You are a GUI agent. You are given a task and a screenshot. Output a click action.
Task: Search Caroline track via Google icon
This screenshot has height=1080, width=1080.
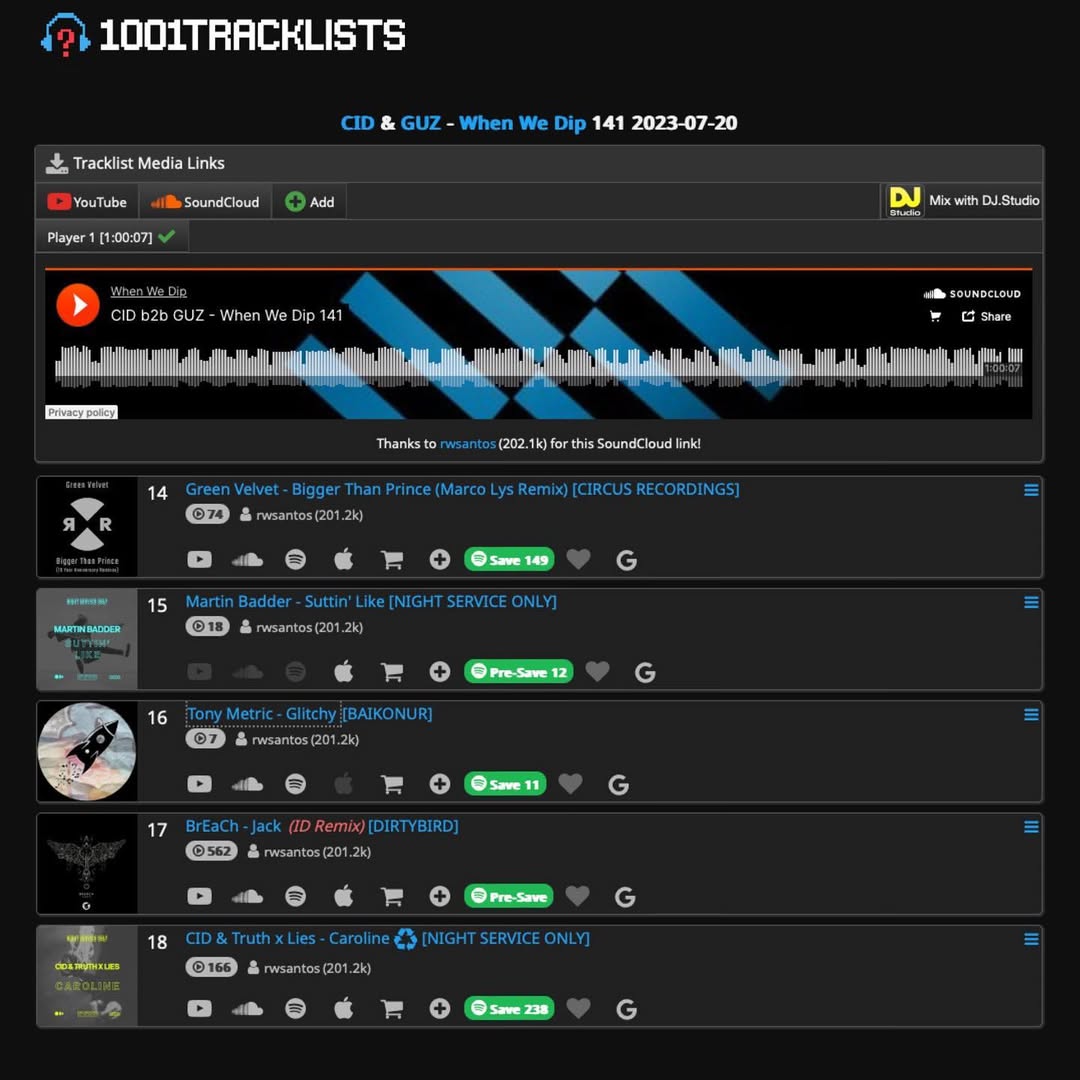pos(626,1009)
